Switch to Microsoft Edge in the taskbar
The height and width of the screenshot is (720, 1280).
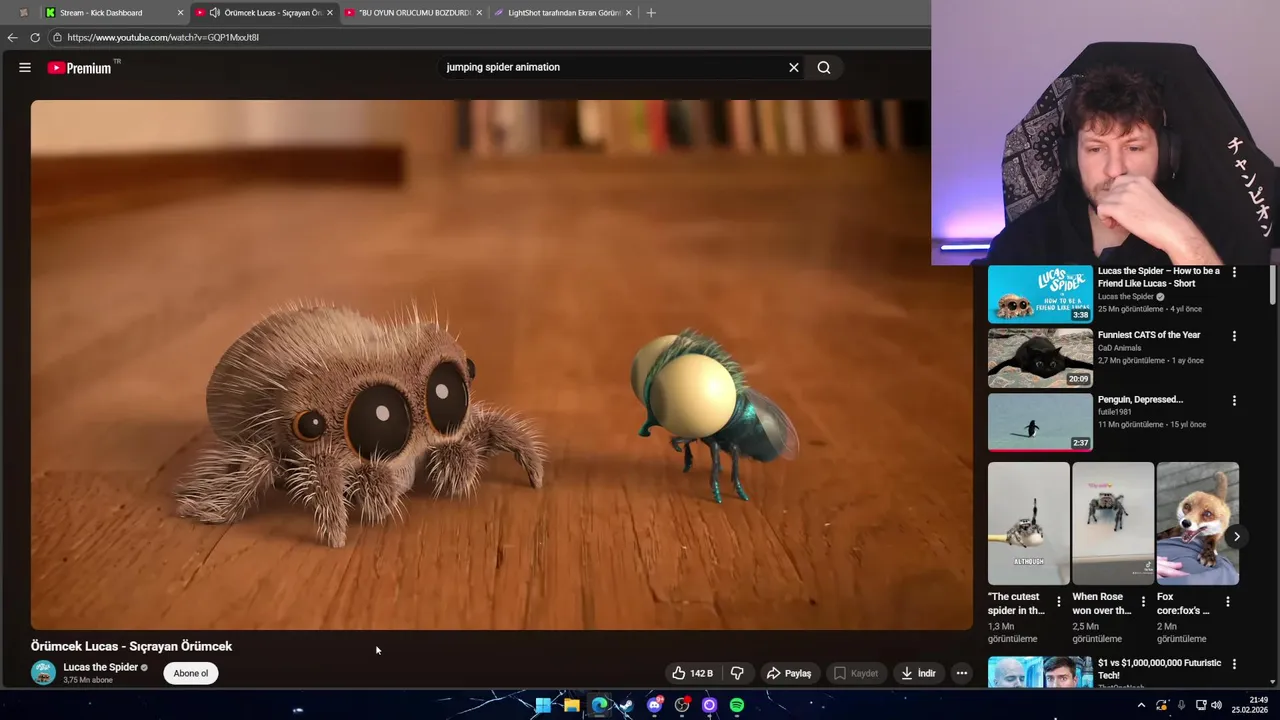click(x=599, y=705)
